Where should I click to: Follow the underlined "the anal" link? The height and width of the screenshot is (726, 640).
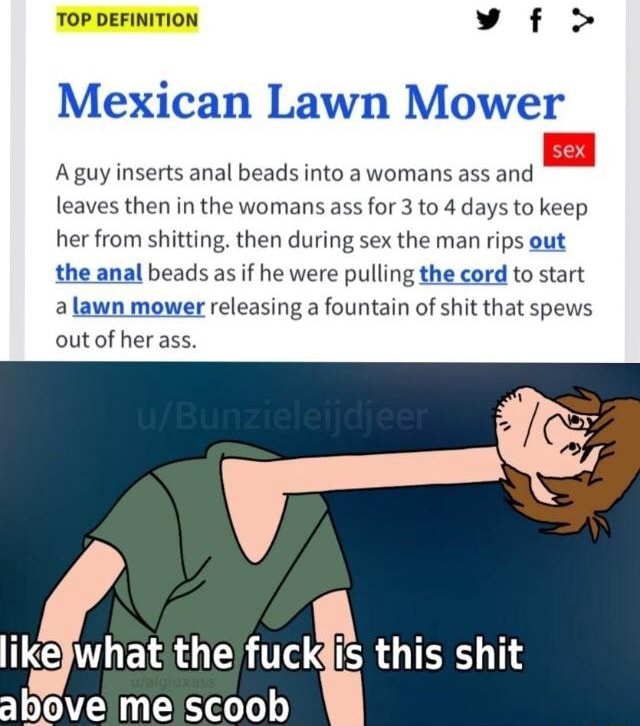tap(99, 273)
